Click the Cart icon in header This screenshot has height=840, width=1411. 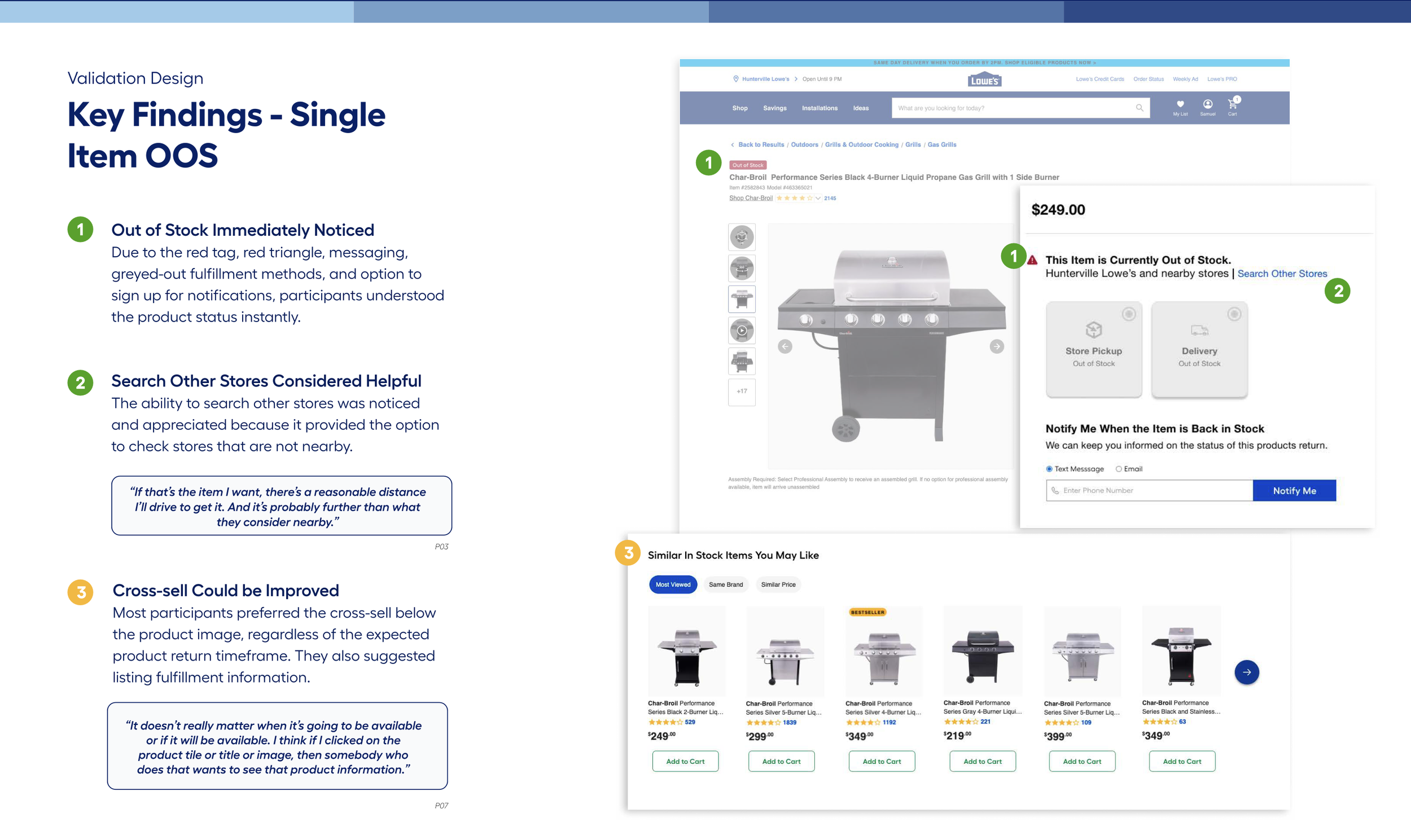coord(1232,104)
